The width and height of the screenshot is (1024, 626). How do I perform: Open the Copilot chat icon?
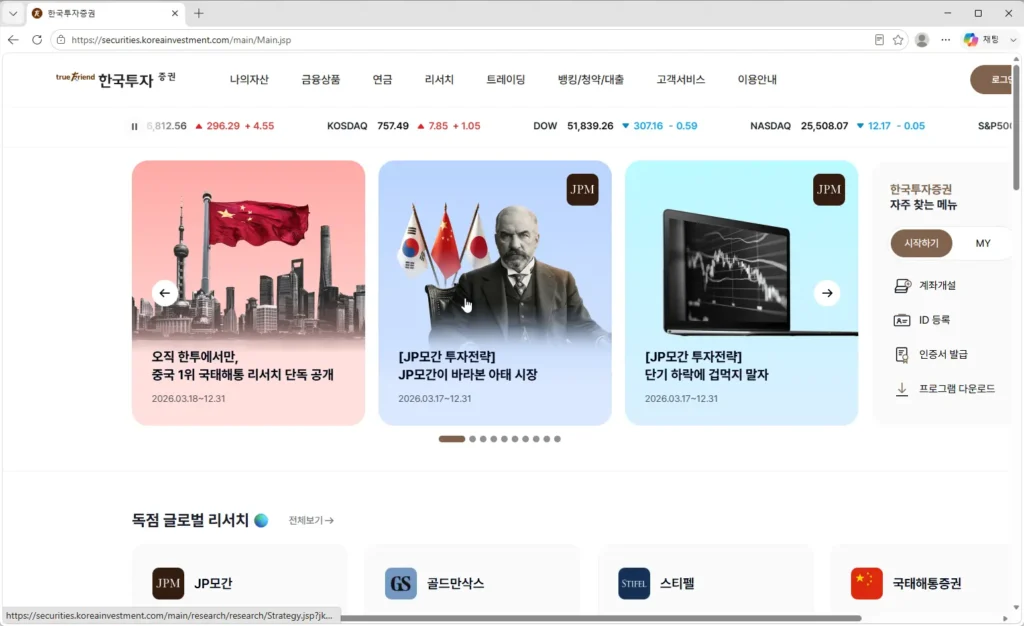[x=970, y=40]
